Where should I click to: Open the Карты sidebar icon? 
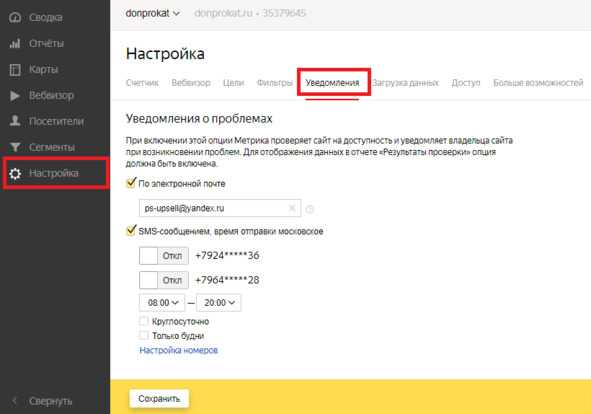click(x=15, y=69)
